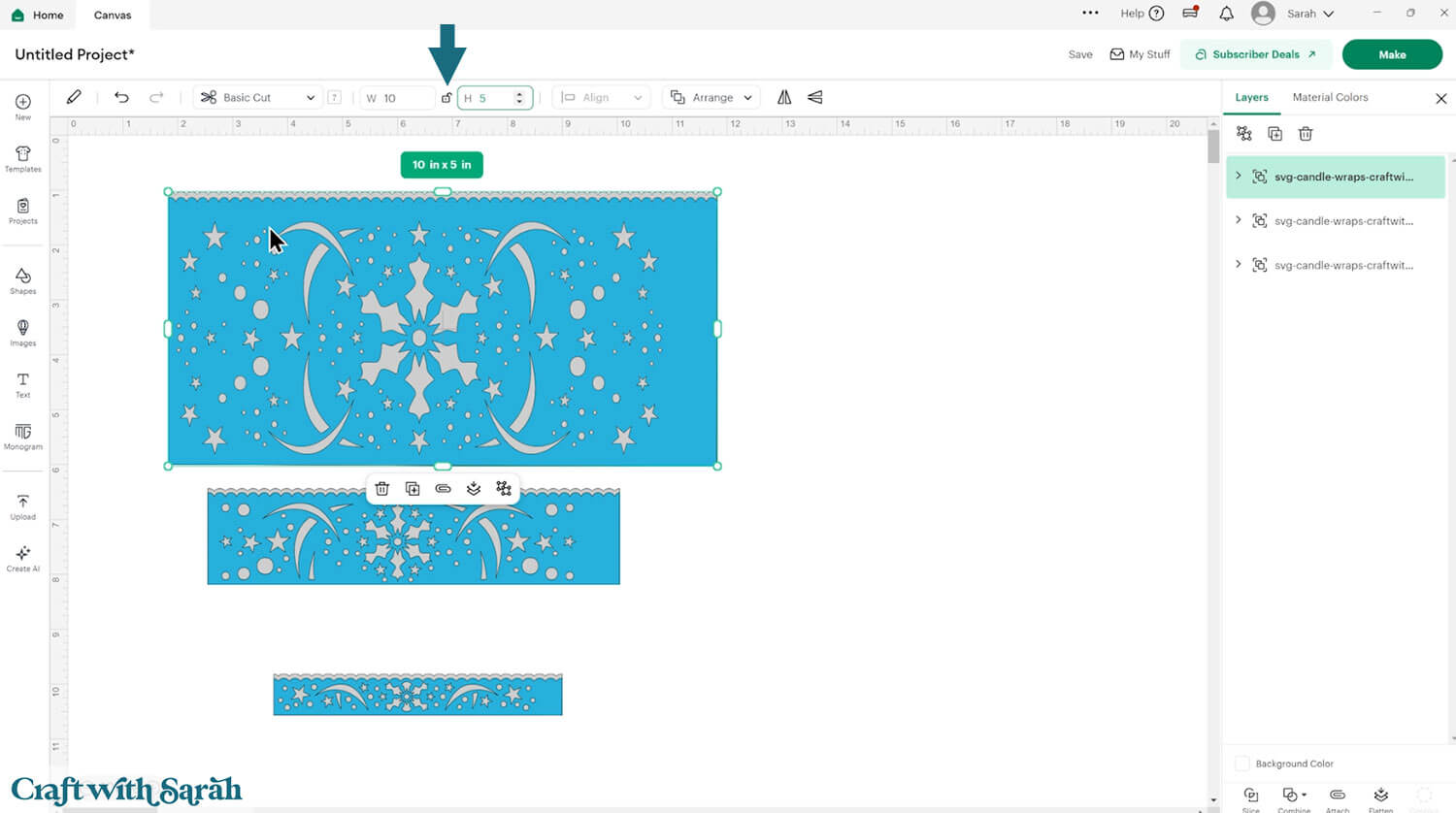Open the Images library

23,333
